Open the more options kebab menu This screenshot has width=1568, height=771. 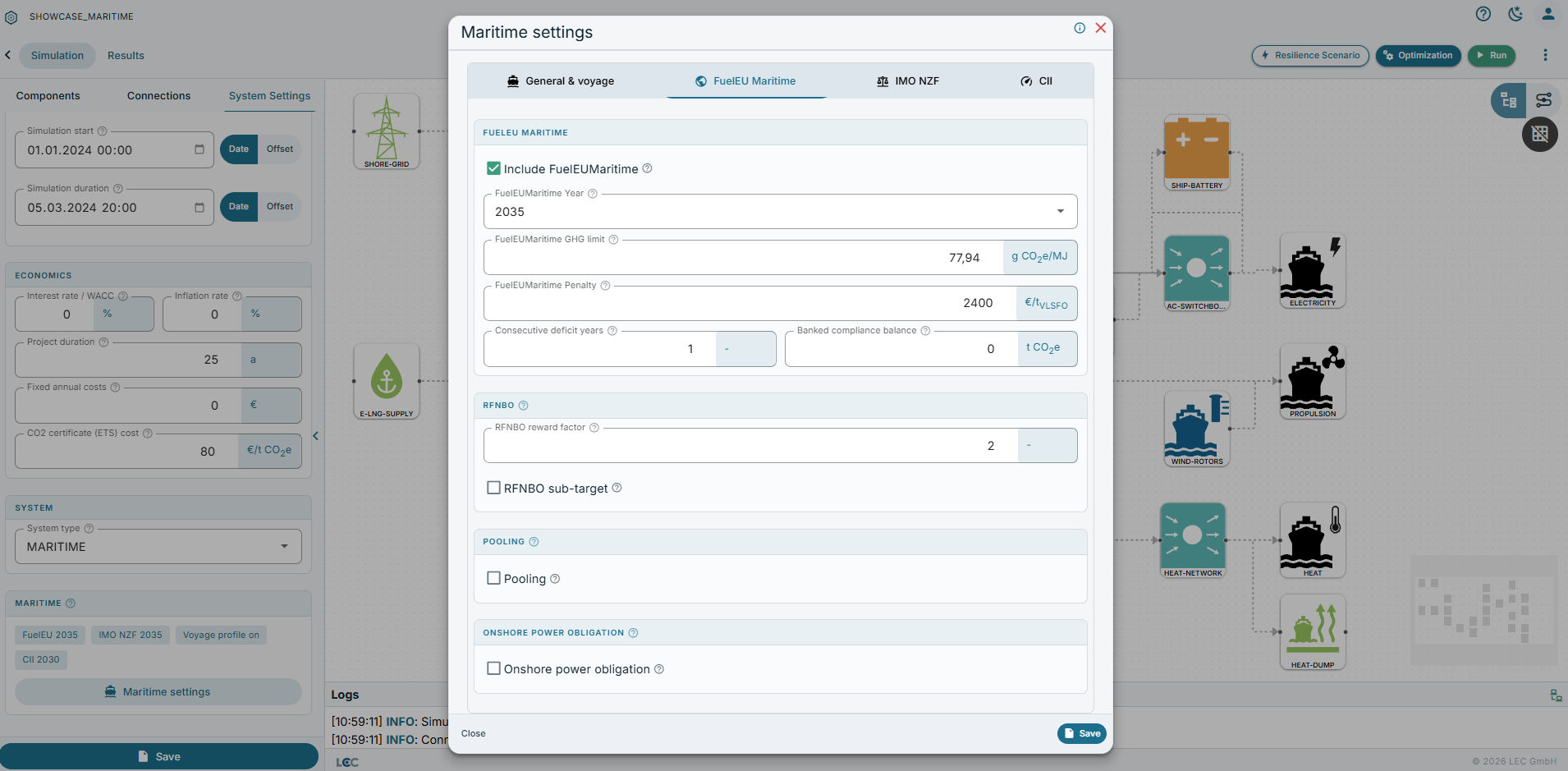tap(1545, 55)
